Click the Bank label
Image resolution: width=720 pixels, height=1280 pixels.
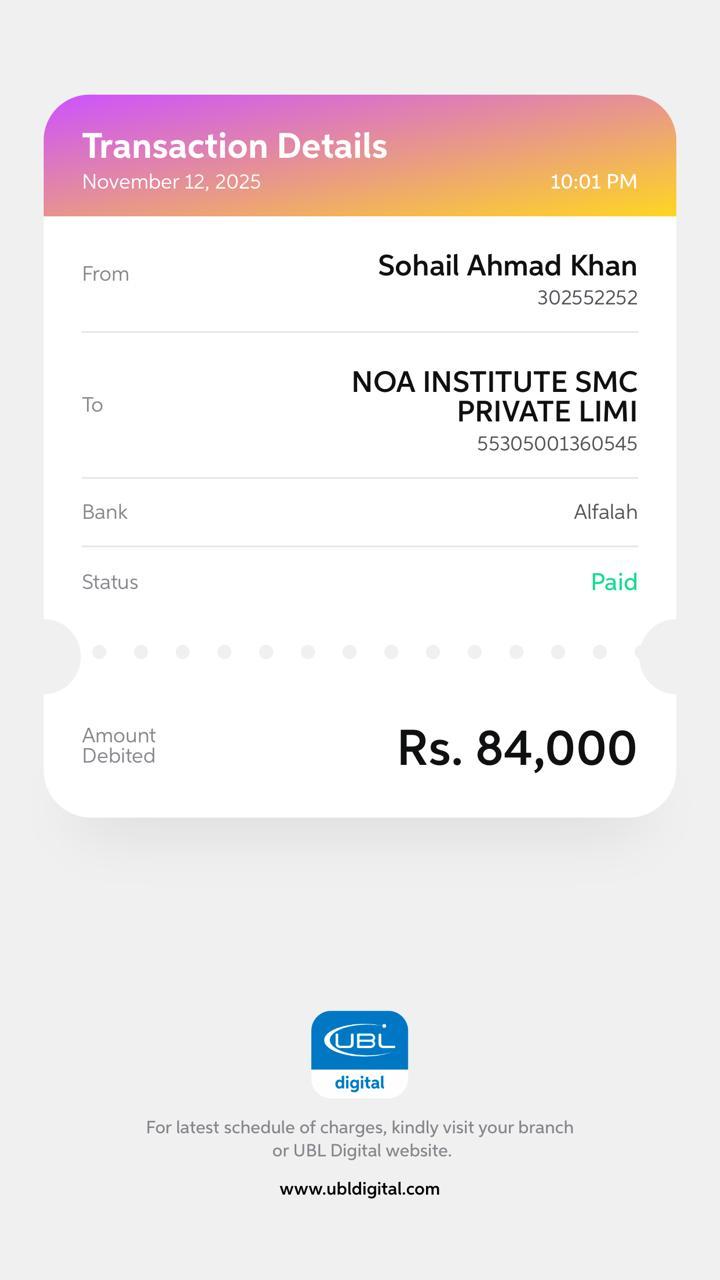click(105, 512)
